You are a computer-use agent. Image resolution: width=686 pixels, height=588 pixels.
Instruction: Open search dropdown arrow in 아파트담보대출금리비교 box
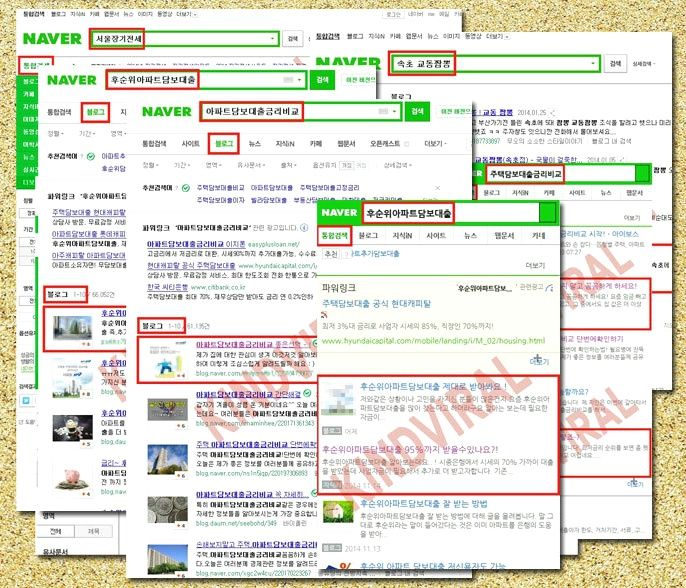[x=395, y=112]
